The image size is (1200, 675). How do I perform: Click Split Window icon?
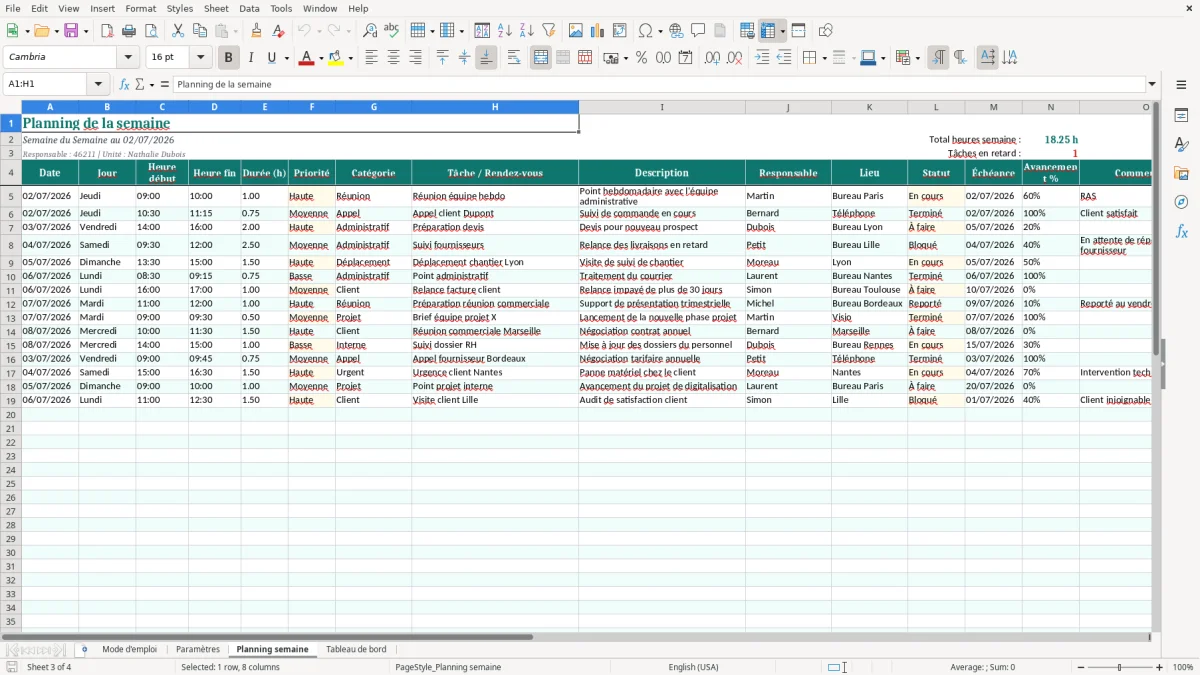coord(798,31)
